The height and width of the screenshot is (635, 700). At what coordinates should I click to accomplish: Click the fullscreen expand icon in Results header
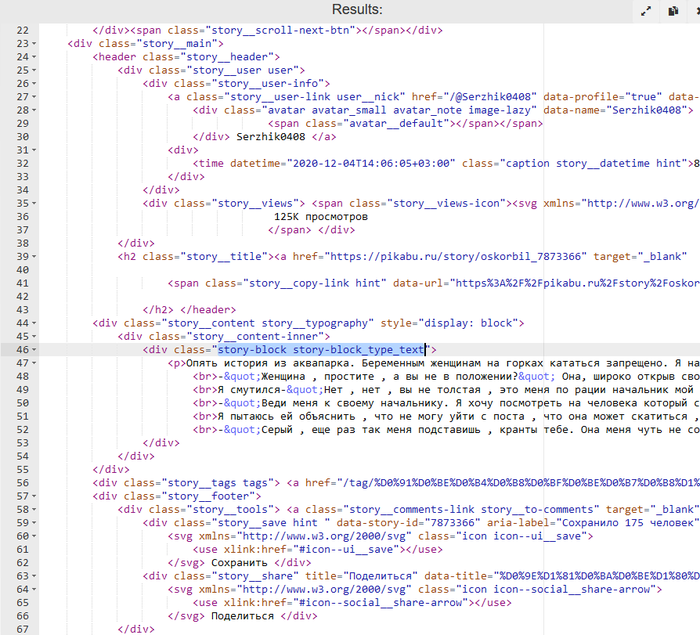646,11
